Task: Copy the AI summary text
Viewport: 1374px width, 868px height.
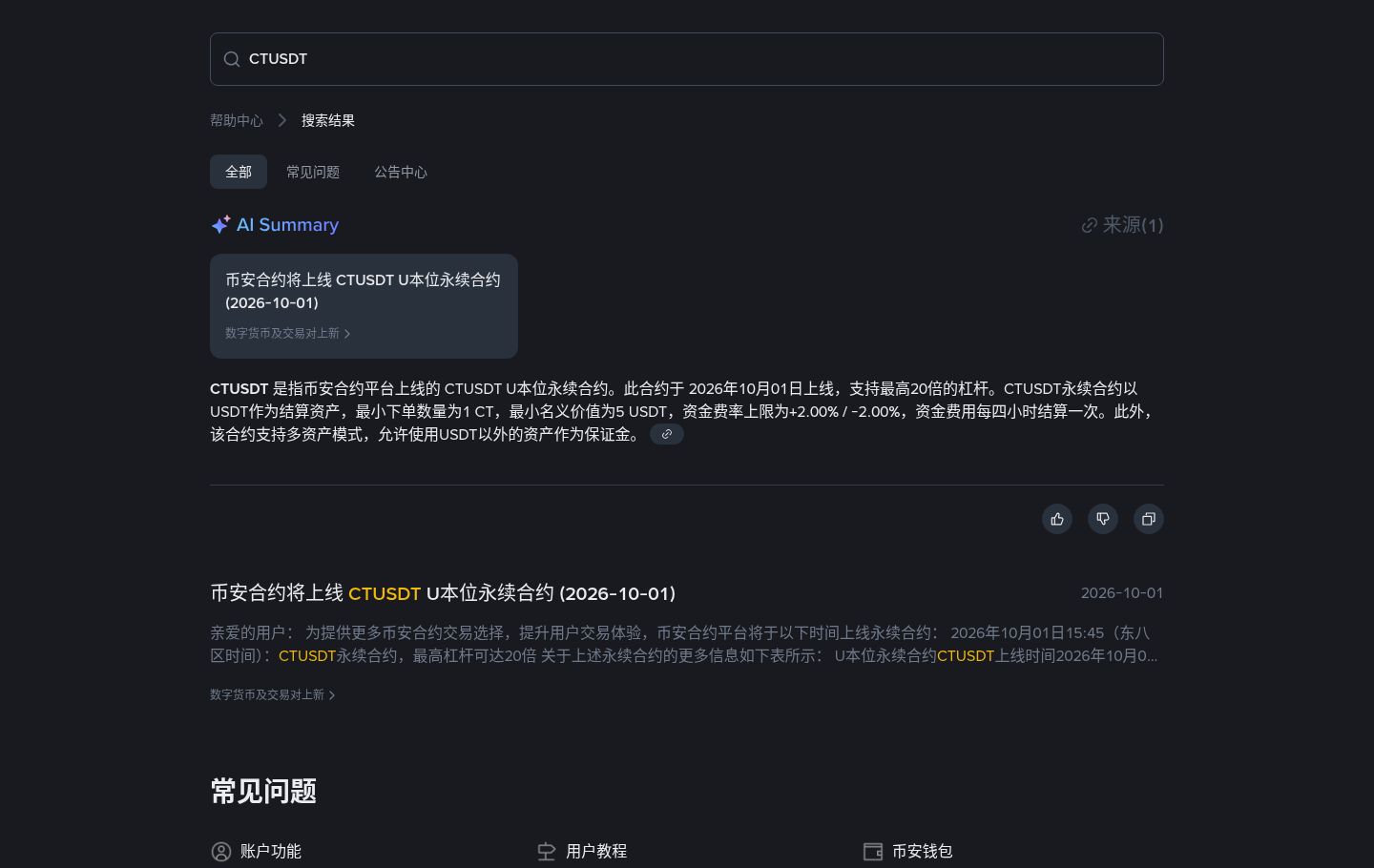Action: pos(1149,519)
